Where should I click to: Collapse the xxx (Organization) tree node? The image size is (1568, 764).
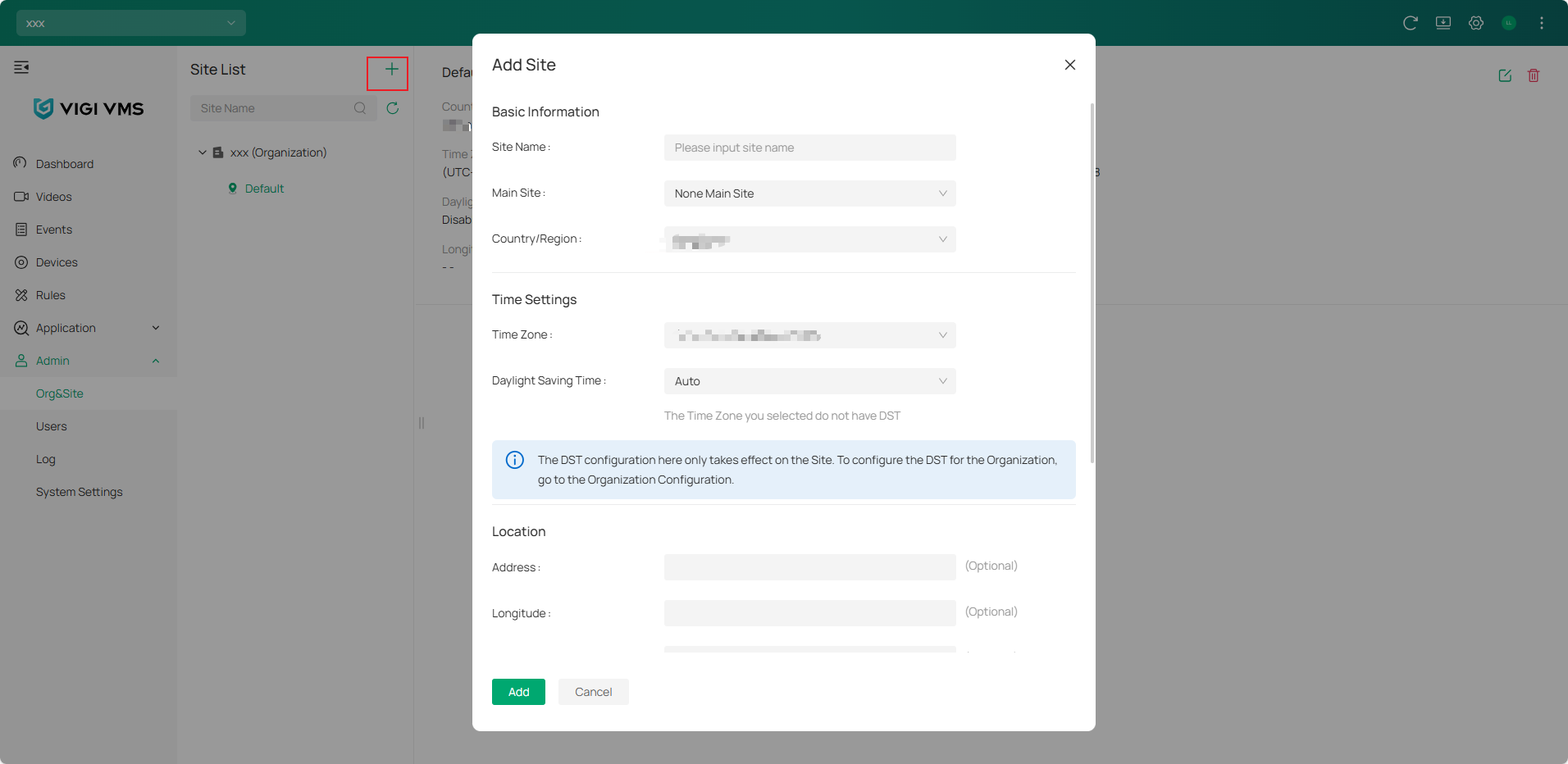pyautogui.click(x=203, y=152)
